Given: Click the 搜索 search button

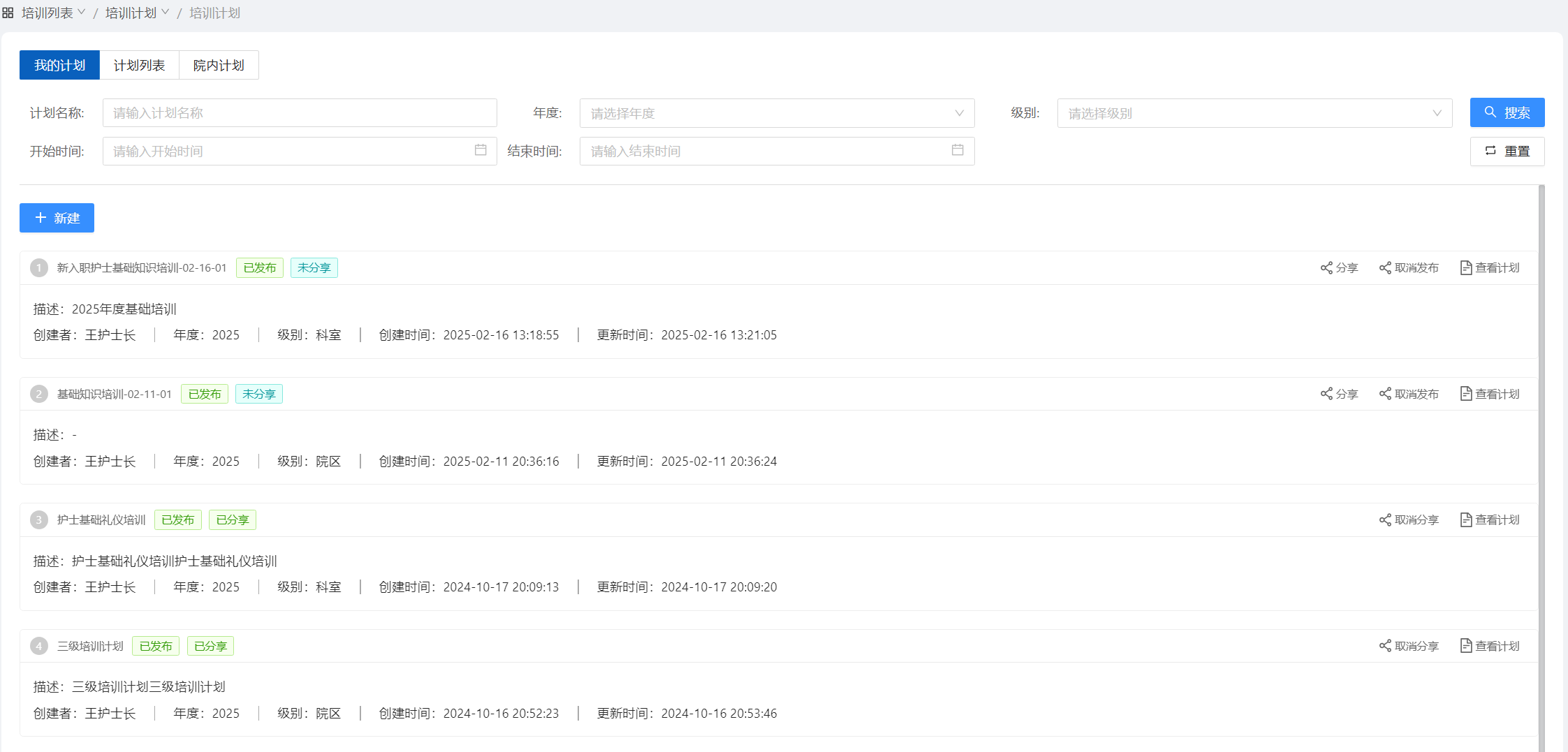Looking at the screenshot, I should click(x=1507, y=112).
